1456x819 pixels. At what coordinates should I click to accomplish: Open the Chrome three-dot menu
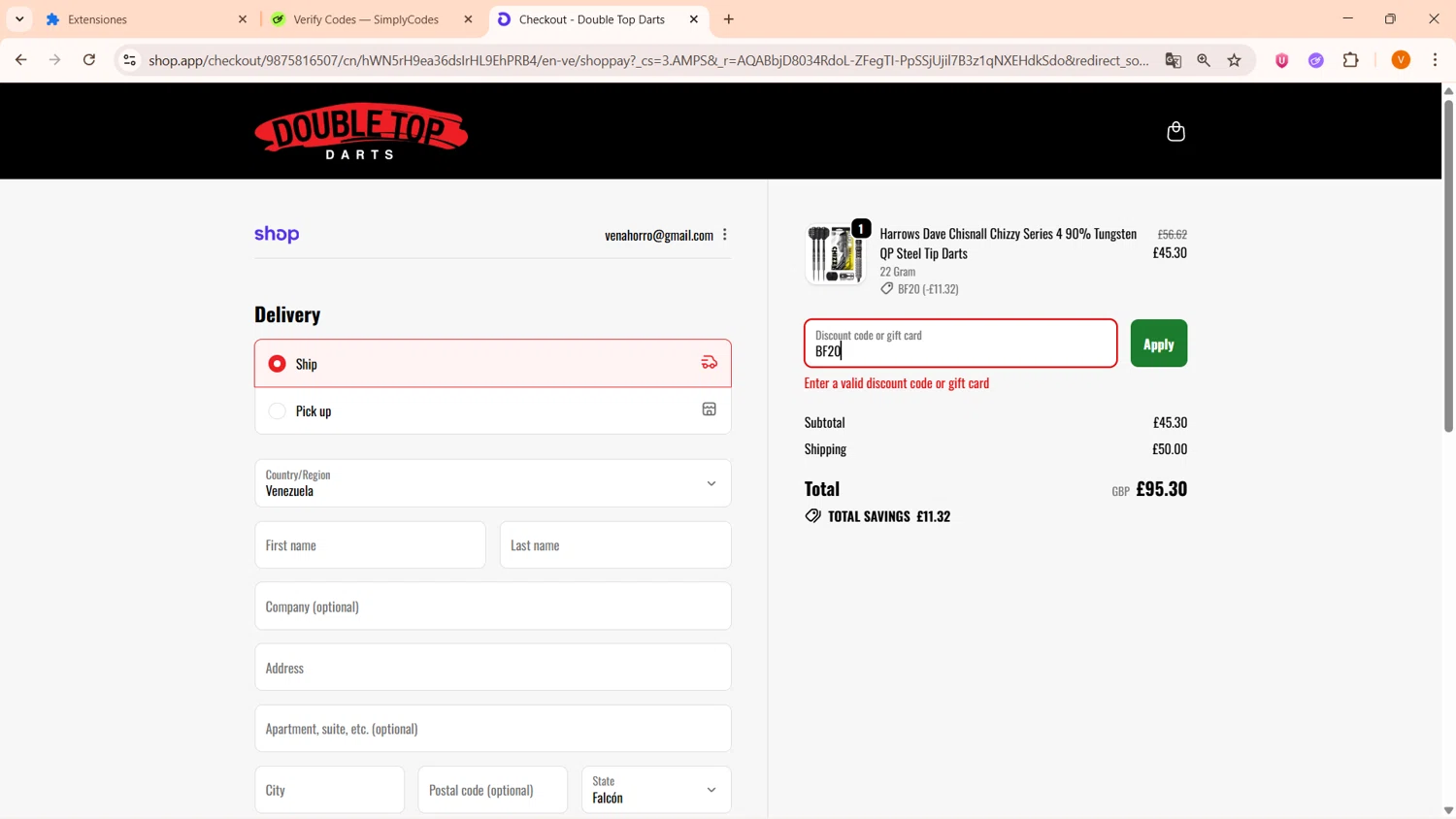tap(1436, 60)
